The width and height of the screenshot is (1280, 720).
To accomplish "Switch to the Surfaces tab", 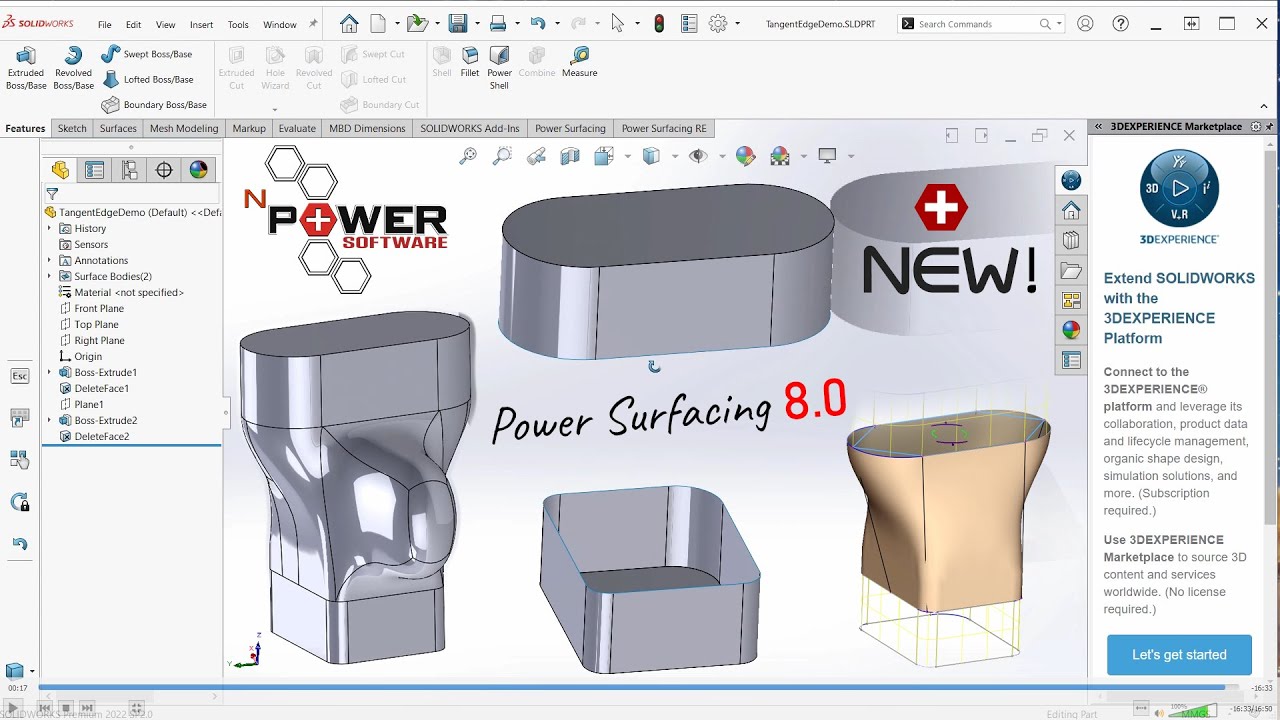I will [118, 128].
